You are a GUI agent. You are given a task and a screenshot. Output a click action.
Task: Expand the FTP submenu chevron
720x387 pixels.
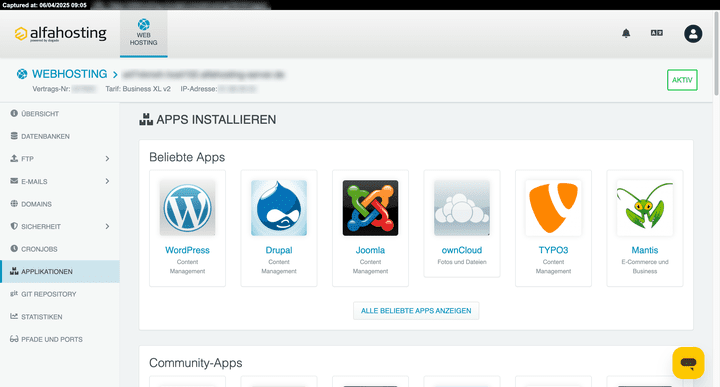[x=107, y=159]
